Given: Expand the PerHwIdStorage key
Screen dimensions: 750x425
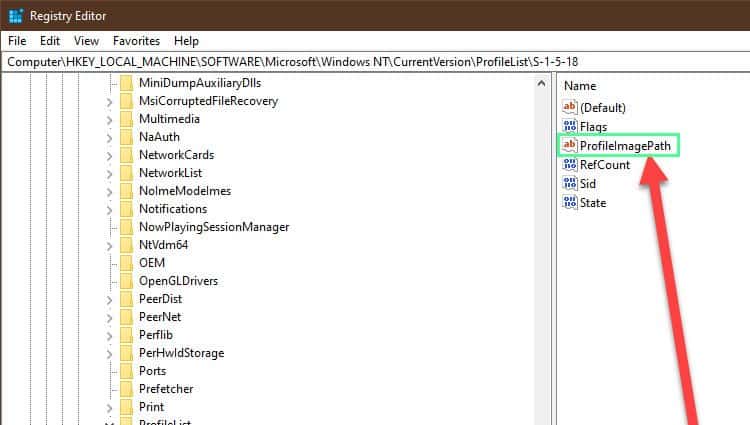Looking at the screenshot, I should tap(110, 354).
